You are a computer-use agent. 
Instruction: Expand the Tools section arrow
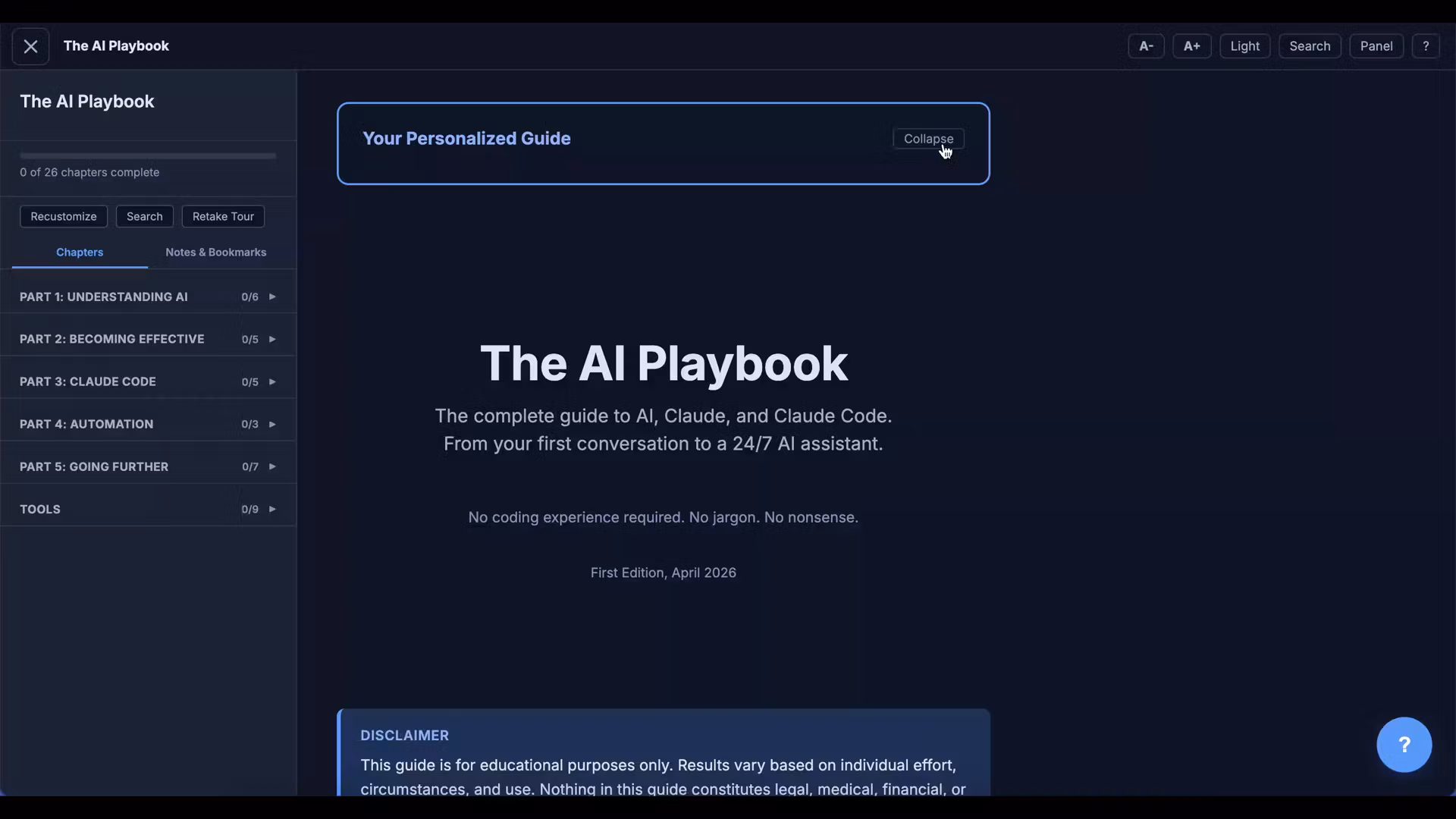click(x=272, y=509)
